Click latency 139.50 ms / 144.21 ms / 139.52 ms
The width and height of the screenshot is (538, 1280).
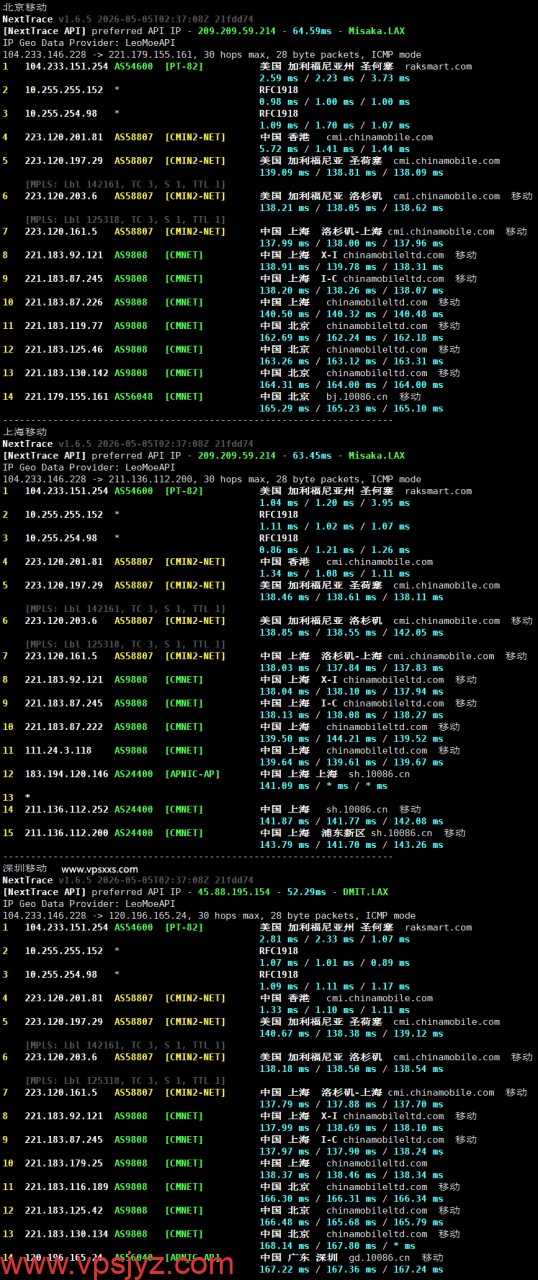(x=344, y=738)
